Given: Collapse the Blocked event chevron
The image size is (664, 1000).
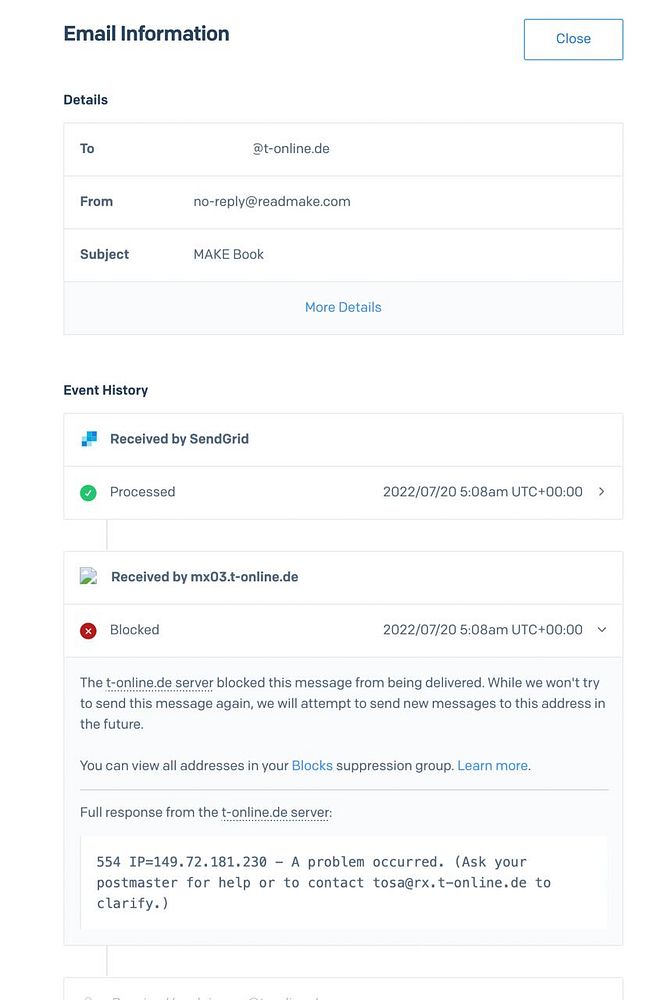Looking at the screenshot, I should (x=601, y=630).
